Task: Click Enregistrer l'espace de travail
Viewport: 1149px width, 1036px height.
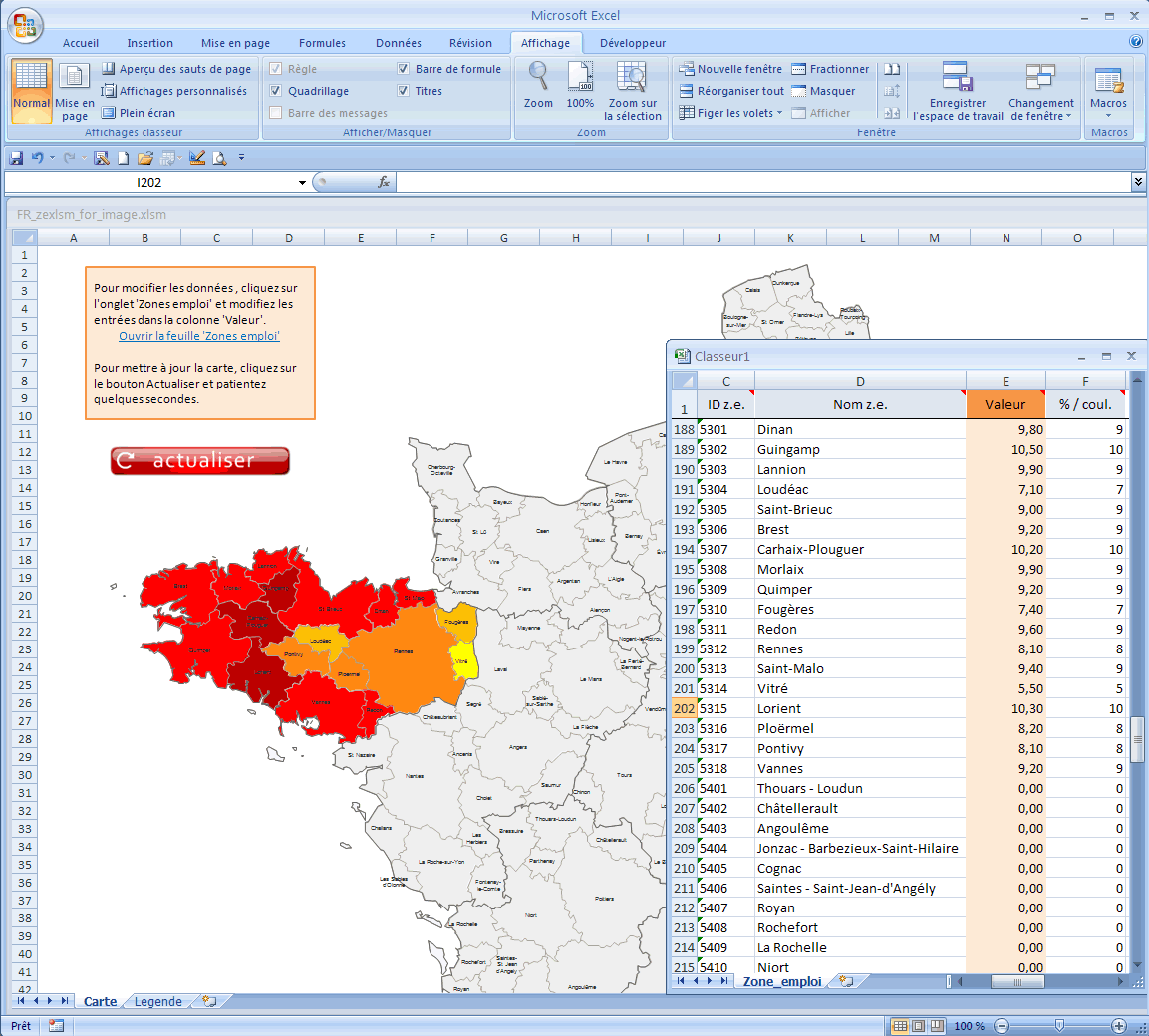Action: coord(958,91)
